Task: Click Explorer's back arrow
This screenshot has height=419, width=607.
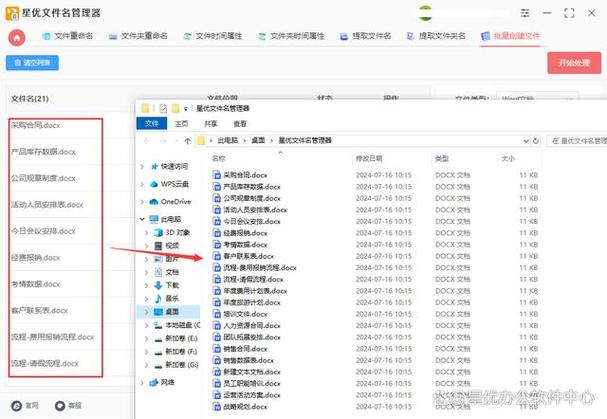Action: coord(147,141)
